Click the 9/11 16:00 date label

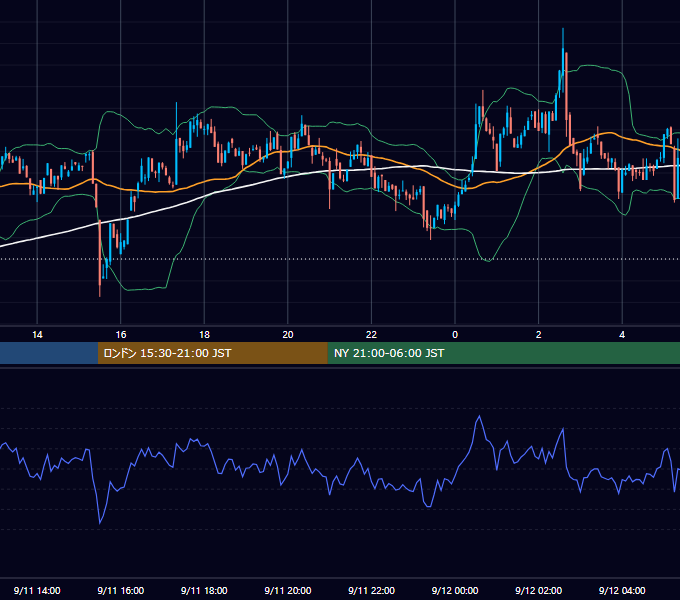121,590
